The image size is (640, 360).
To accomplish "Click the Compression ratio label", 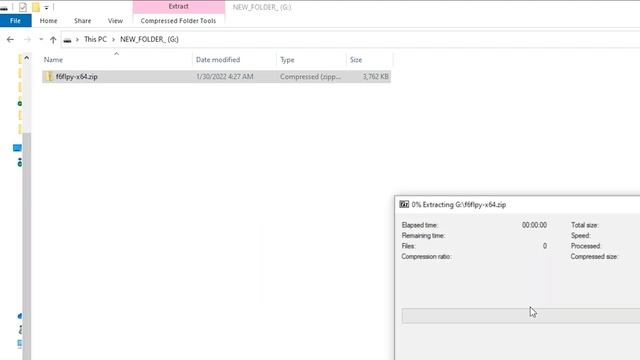I will pos(427,256).
